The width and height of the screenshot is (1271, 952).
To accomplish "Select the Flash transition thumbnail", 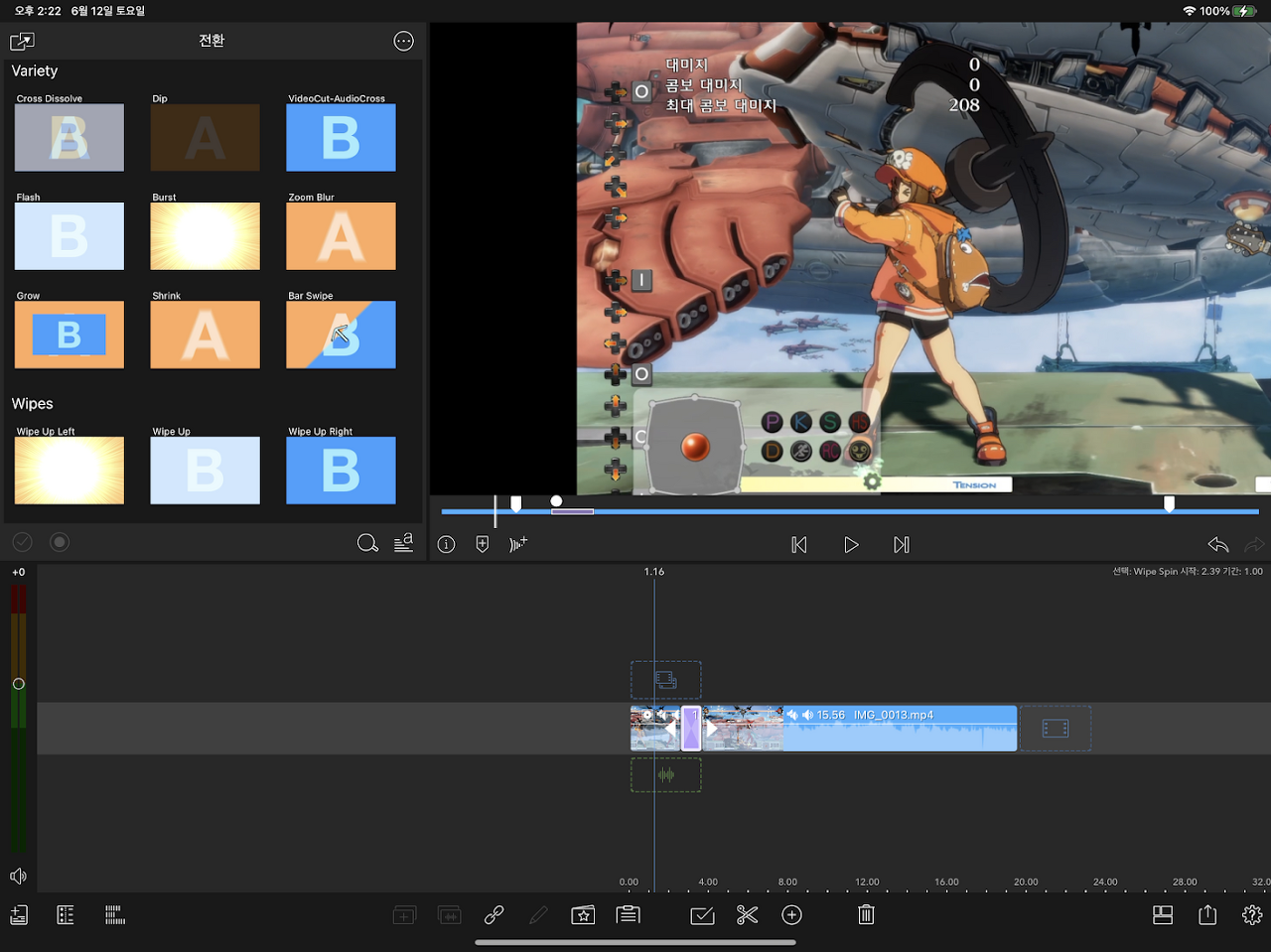I will (x=70, y=236).
